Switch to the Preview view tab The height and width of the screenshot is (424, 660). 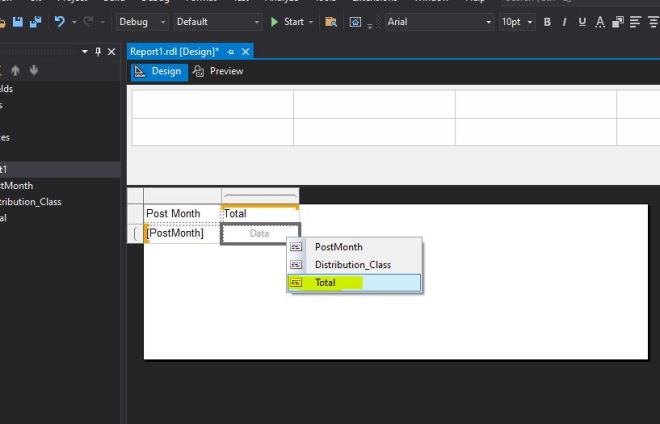[x=218, y=71]
